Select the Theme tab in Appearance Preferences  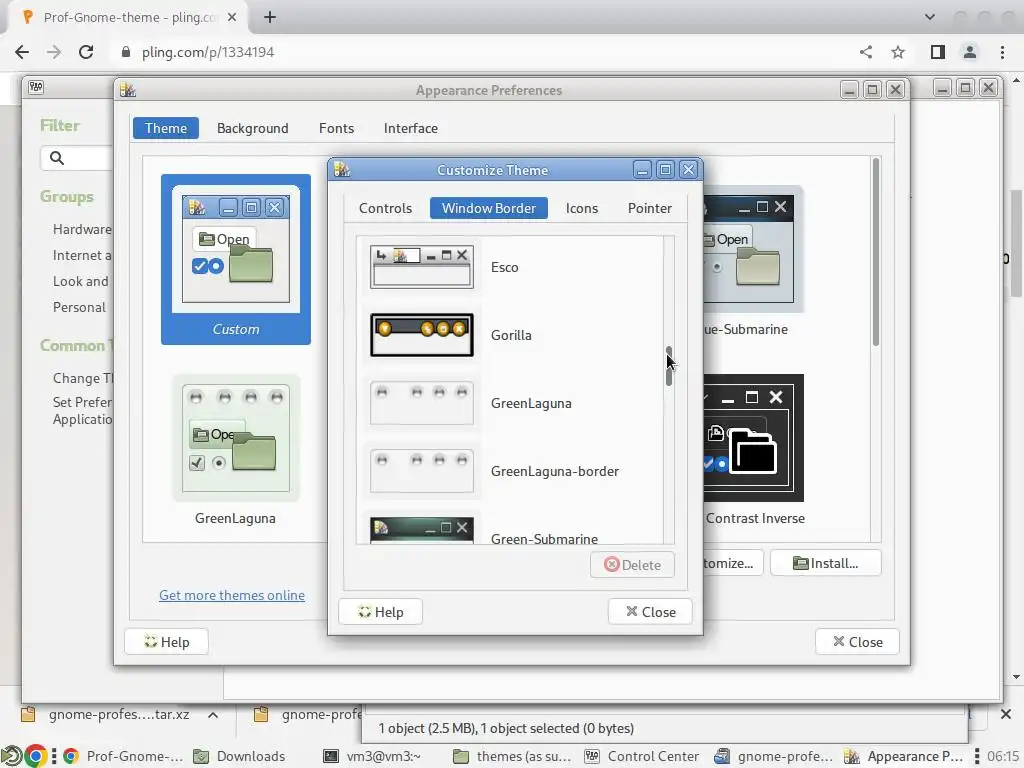[x=166, y=128]
